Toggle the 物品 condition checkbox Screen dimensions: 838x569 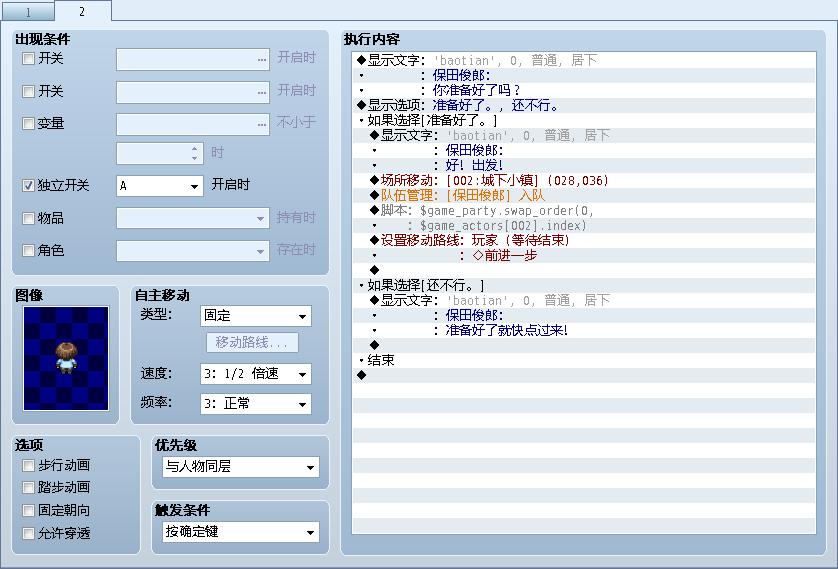[x=28, y=218]
